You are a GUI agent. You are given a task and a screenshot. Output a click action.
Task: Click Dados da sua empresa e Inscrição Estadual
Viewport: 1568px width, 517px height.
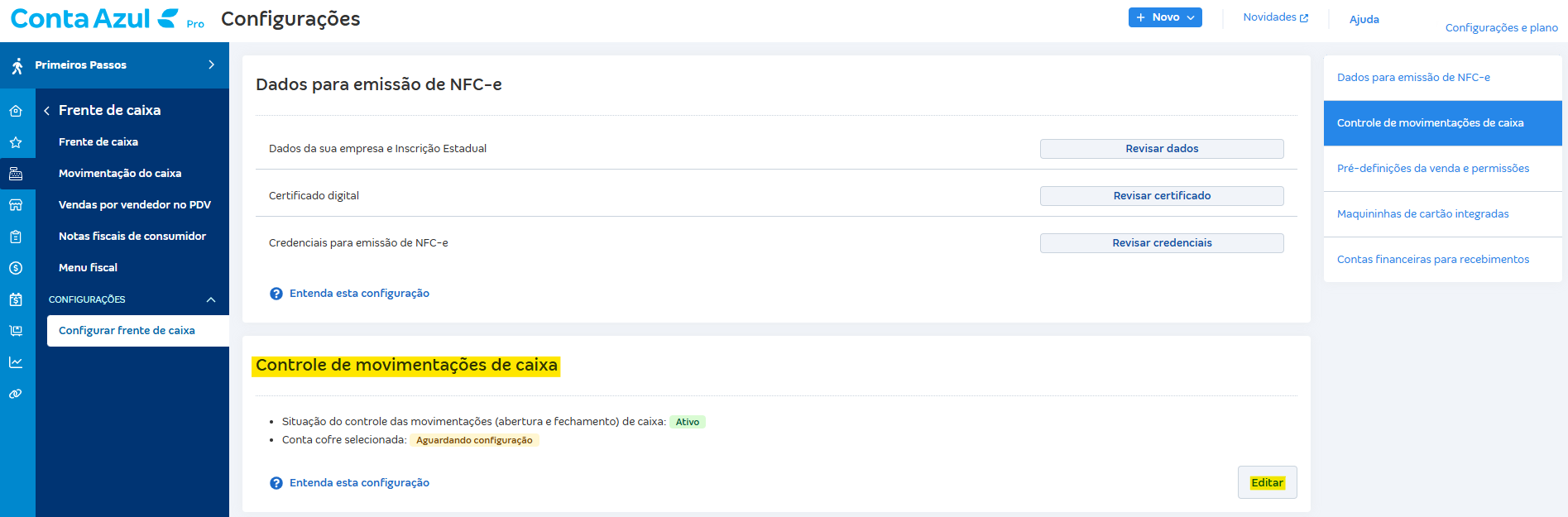tap(377, 149)
